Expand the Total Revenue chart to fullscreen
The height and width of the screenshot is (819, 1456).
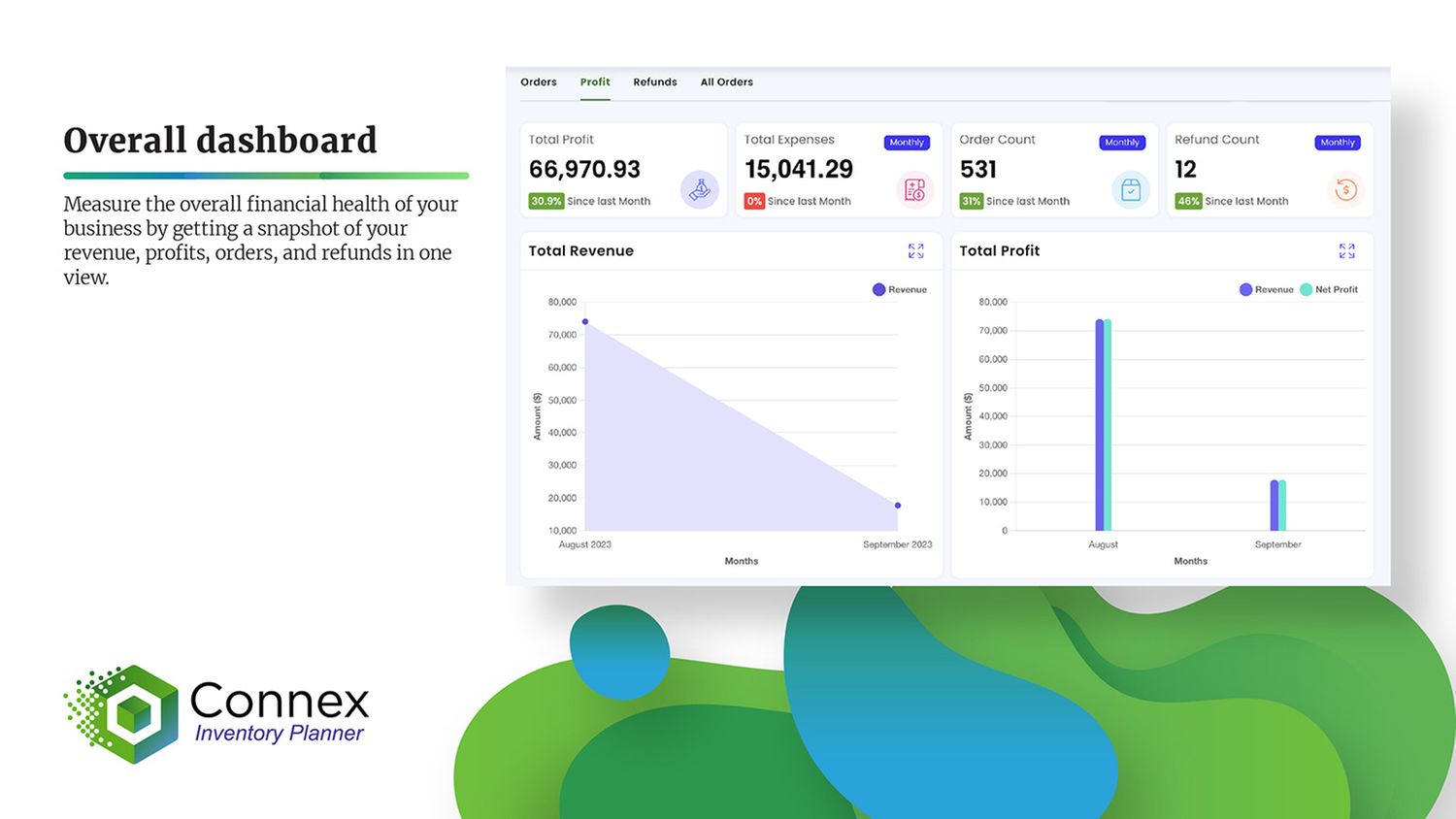click(915, 251)
